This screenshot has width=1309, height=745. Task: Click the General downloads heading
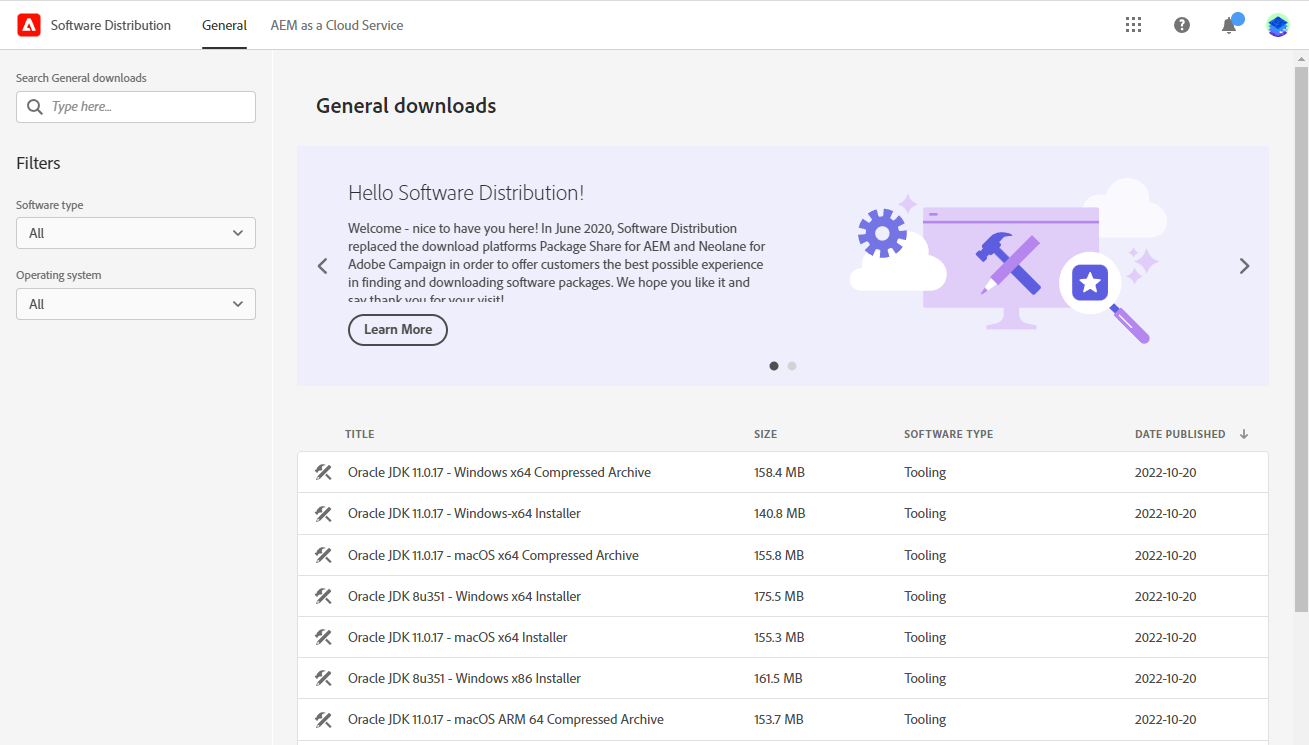pos(406,106)
